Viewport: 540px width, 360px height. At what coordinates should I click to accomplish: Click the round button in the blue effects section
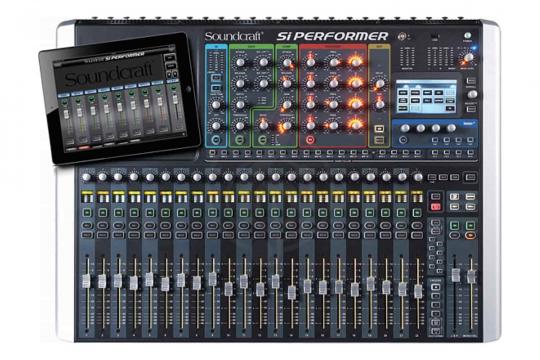point(404,140)
